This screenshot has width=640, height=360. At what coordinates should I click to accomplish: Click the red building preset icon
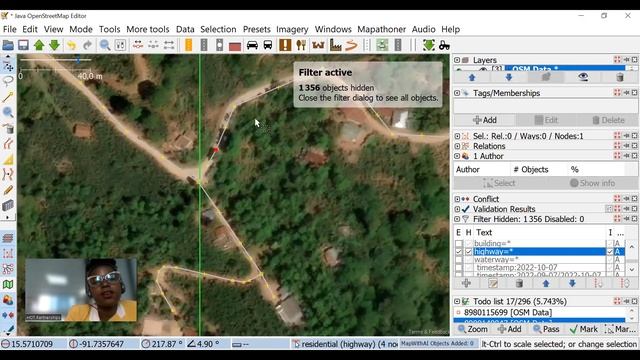pos(235,46)
